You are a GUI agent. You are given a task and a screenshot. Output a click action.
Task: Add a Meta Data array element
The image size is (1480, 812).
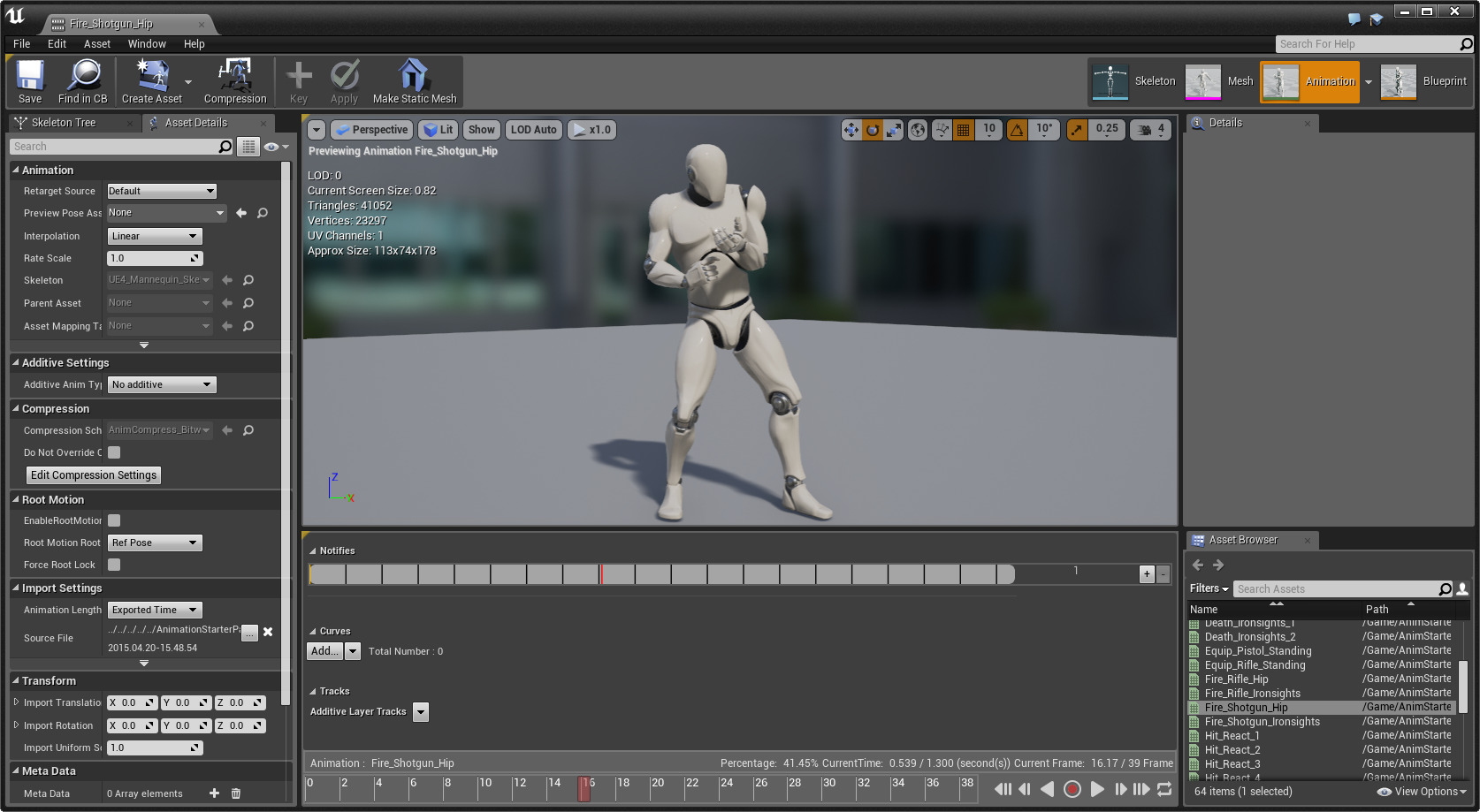coord(214,793)
